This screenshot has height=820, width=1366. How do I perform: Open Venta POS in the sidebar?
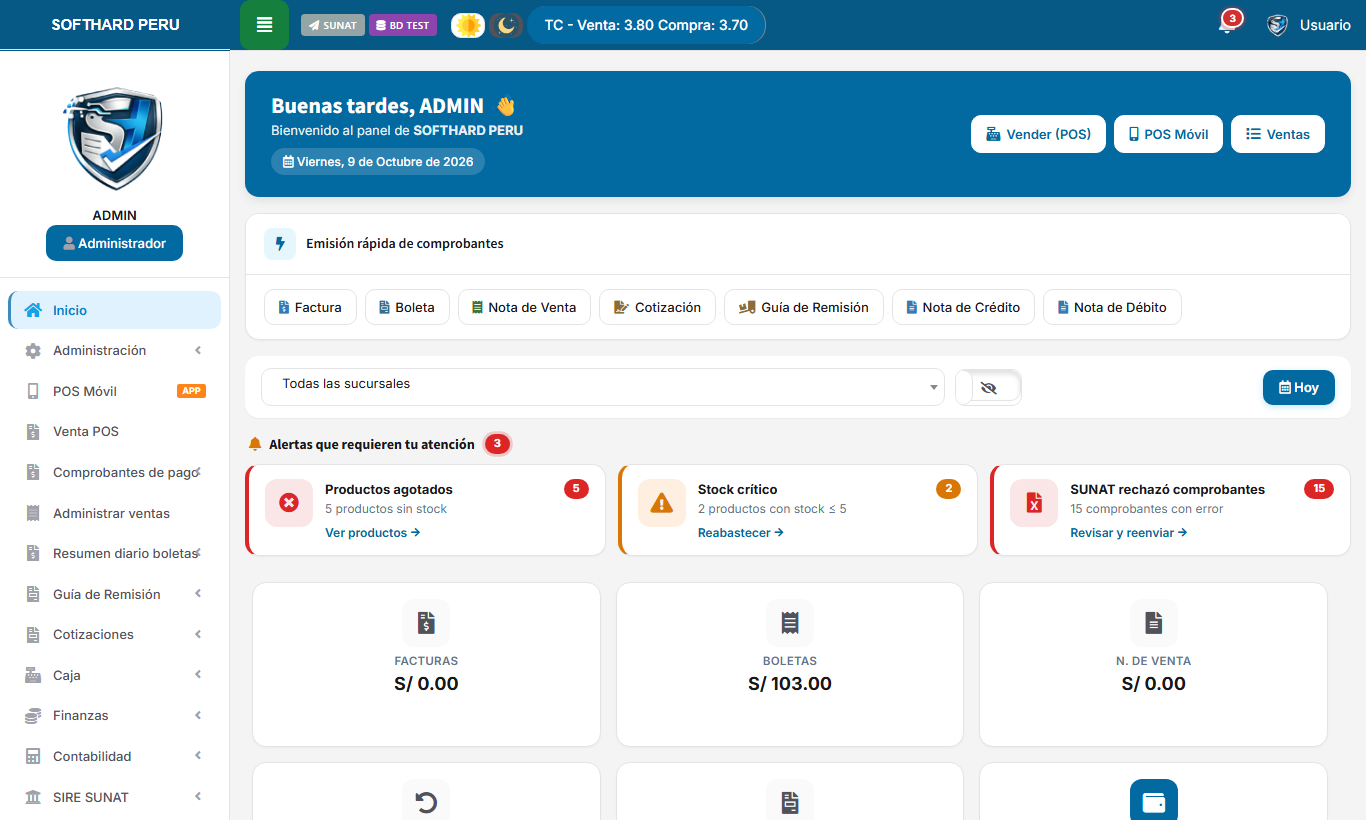click(x=115, y=432)
